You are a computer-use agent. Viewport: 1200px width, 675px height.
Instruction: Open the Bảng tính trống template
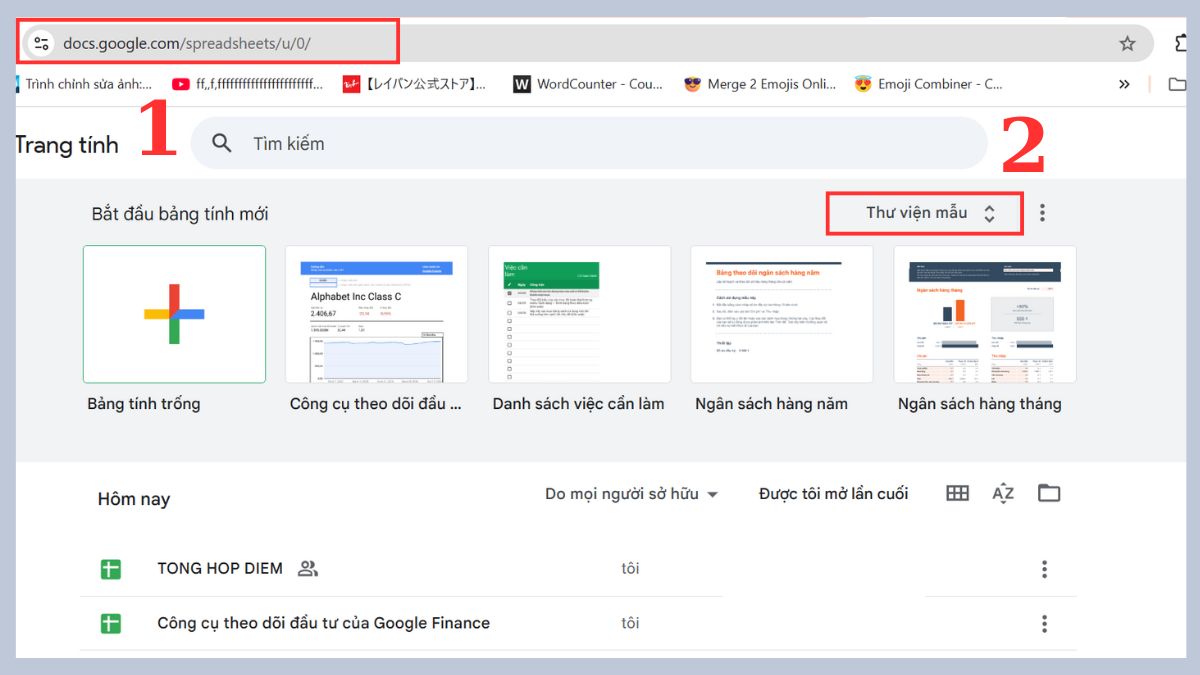pyautogui.click(x=174, y=313)
